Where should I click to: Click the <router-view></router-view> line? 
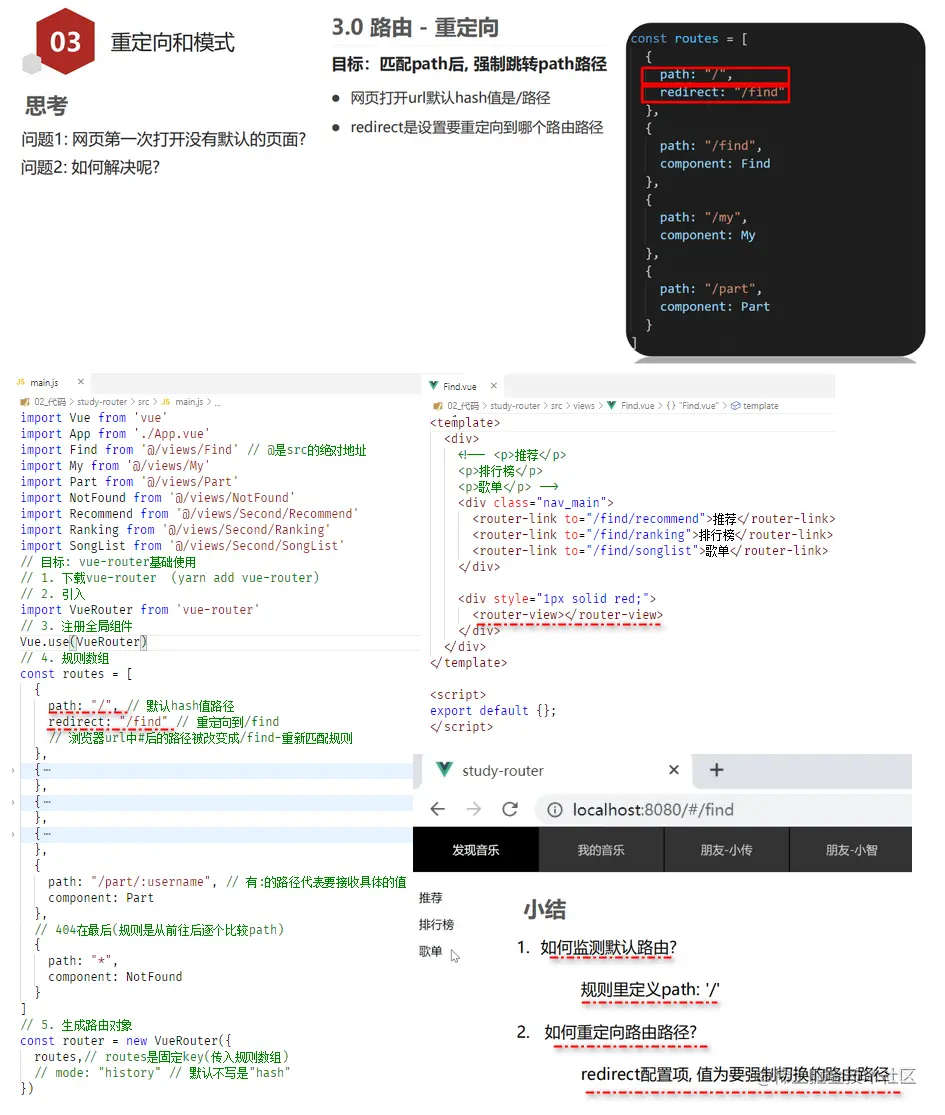pos(567,615)
